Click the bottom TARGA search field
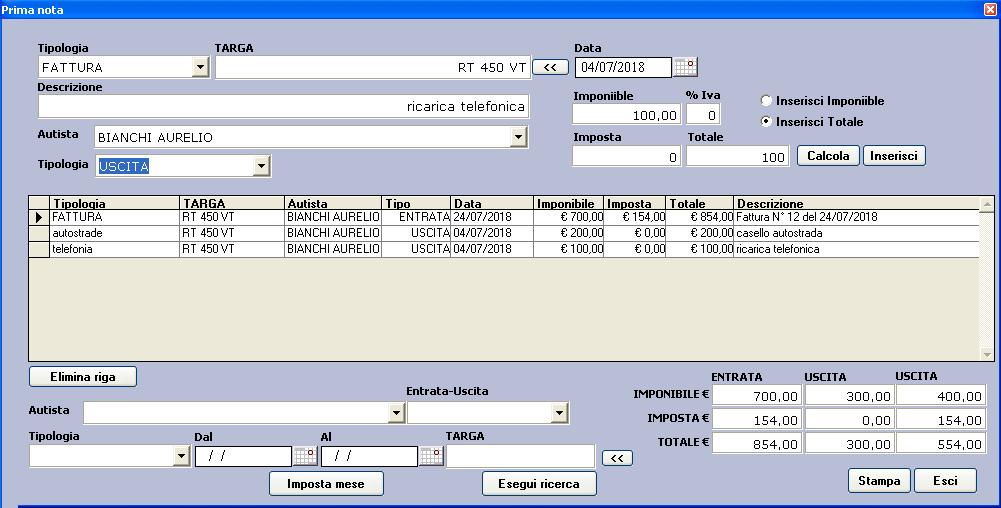This screenshot has width=1001, height=508. click(521, 456)
